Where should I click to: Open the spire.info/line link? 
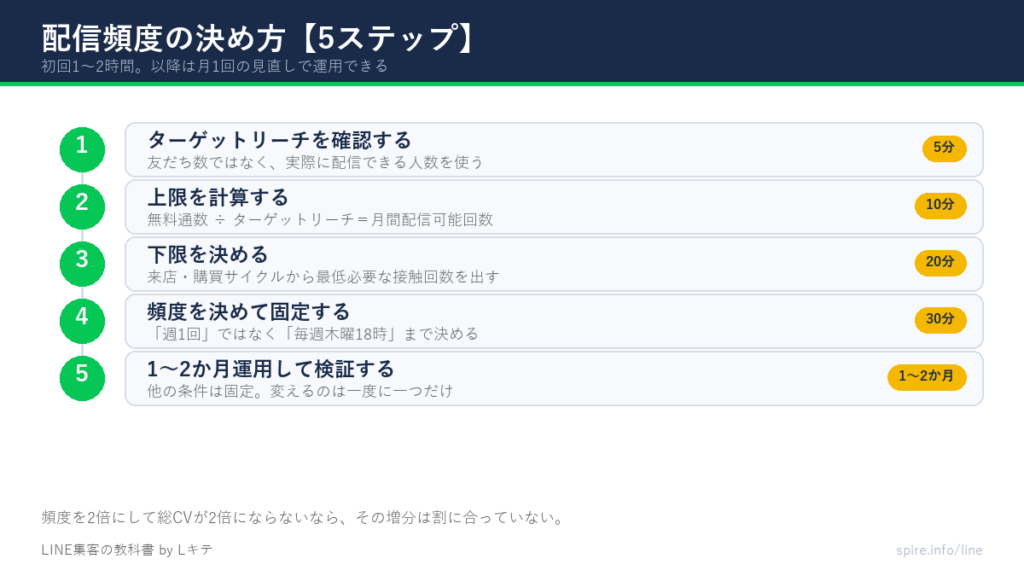(939, 550)
